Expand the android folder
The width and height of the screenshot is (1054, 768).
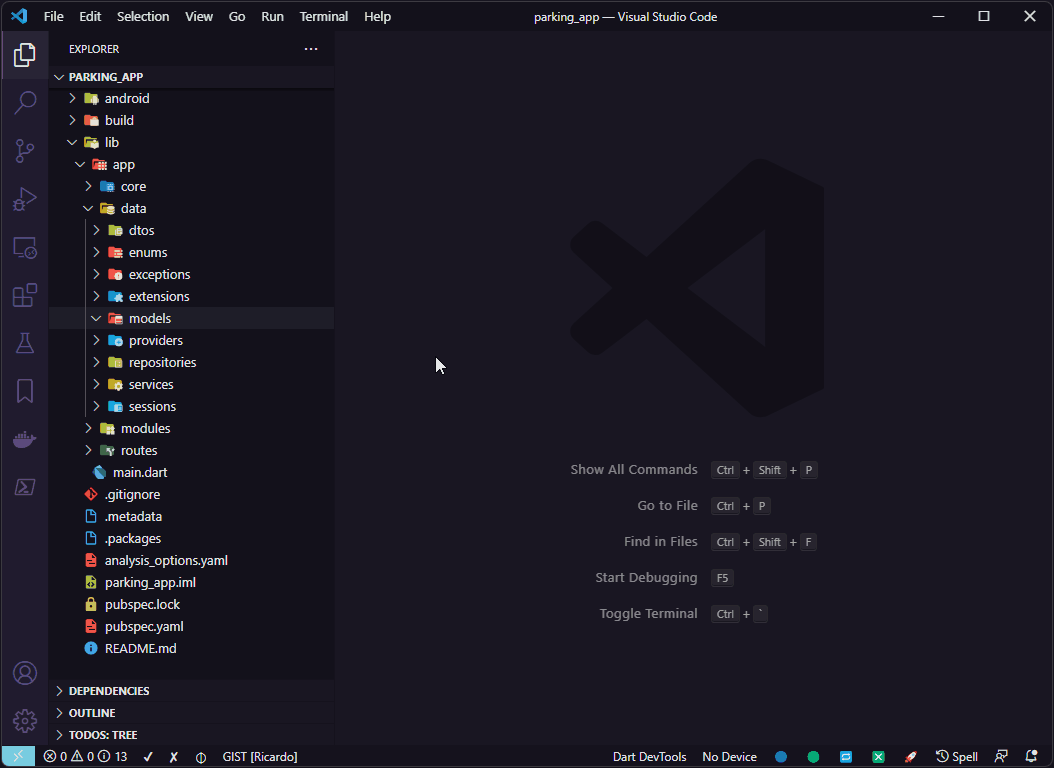click(x=73, y=98)
